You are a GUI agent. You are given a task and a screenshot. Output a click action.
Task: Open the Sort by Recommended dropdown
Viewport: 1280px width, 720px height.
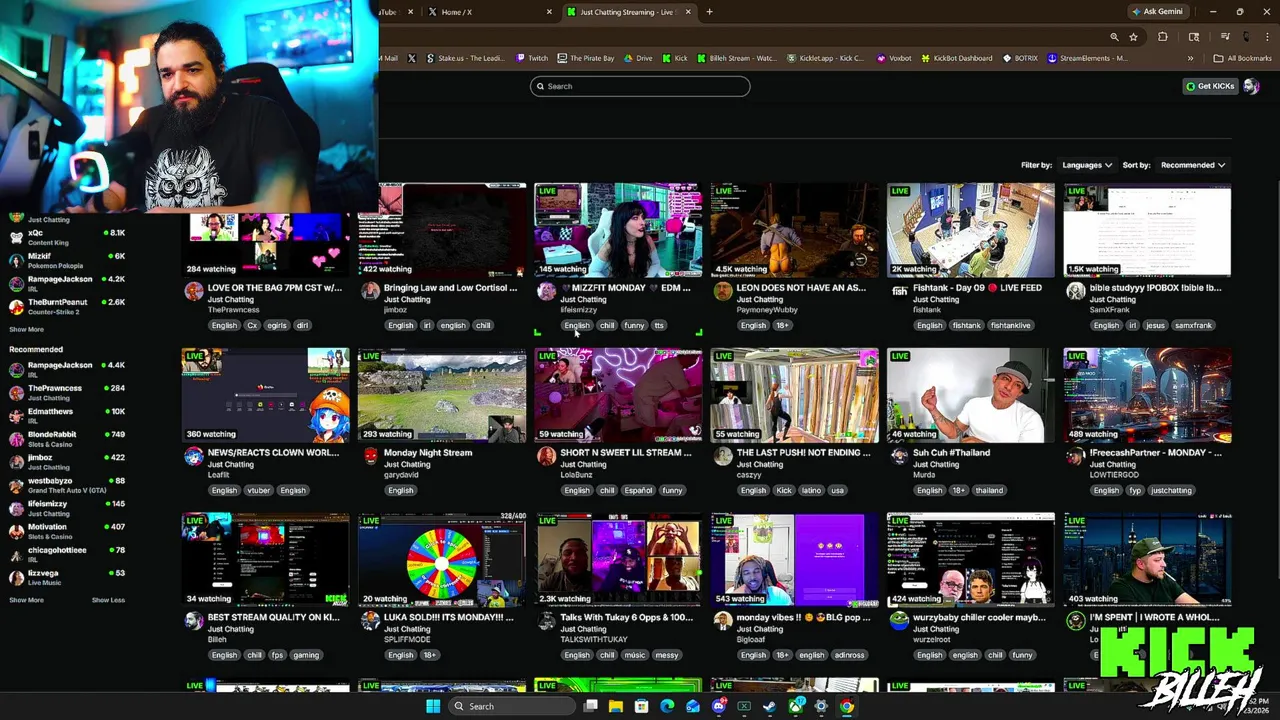[1193, 165]
